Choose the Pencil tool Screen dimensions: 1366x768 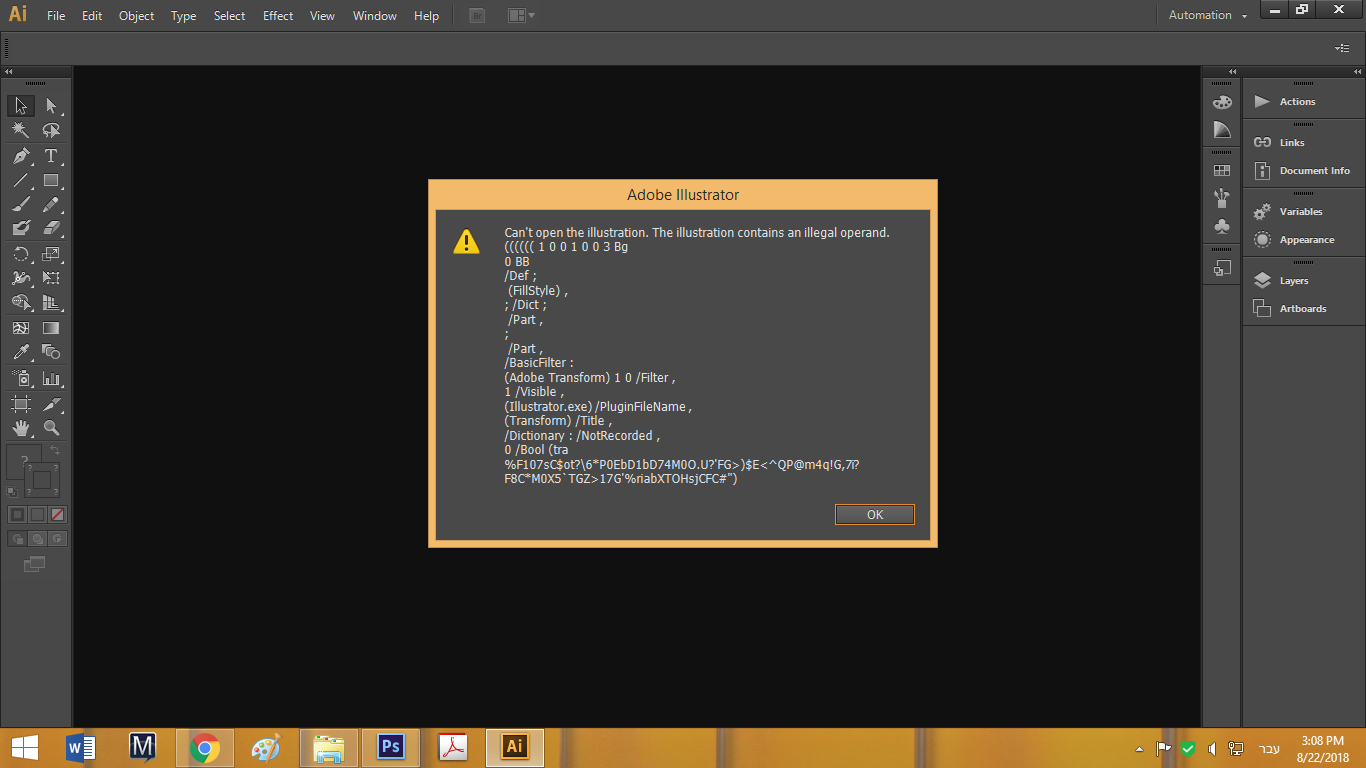point(51,204)
